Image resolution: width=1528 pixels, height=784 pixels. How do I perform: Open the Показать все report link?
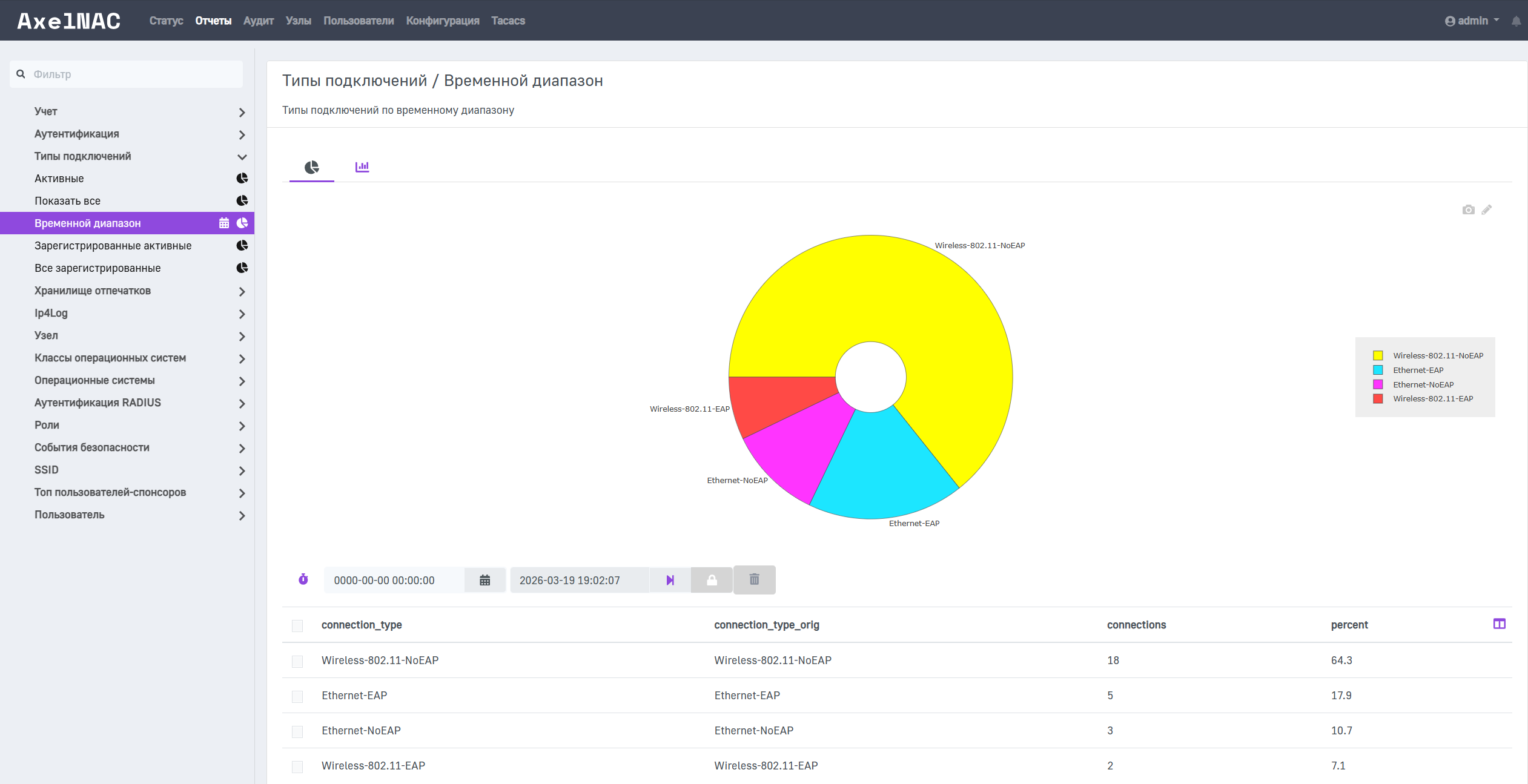pyautogui.click(x=68, y=201)
